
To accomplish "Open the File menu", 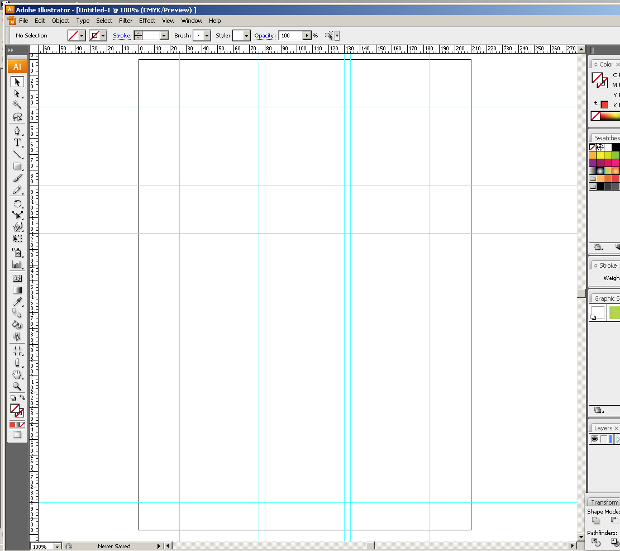I will point(23,21).
